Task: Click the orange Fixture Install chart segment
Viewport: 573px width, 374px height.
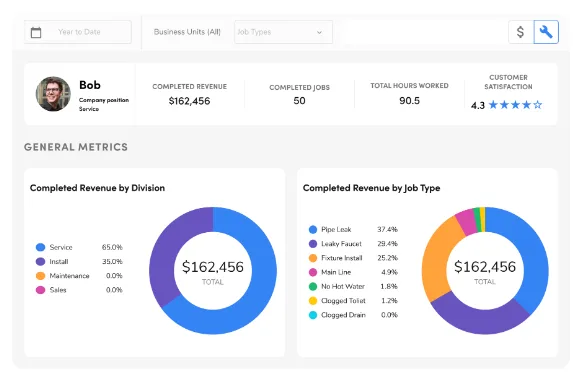Action: (x=437, y=256)
